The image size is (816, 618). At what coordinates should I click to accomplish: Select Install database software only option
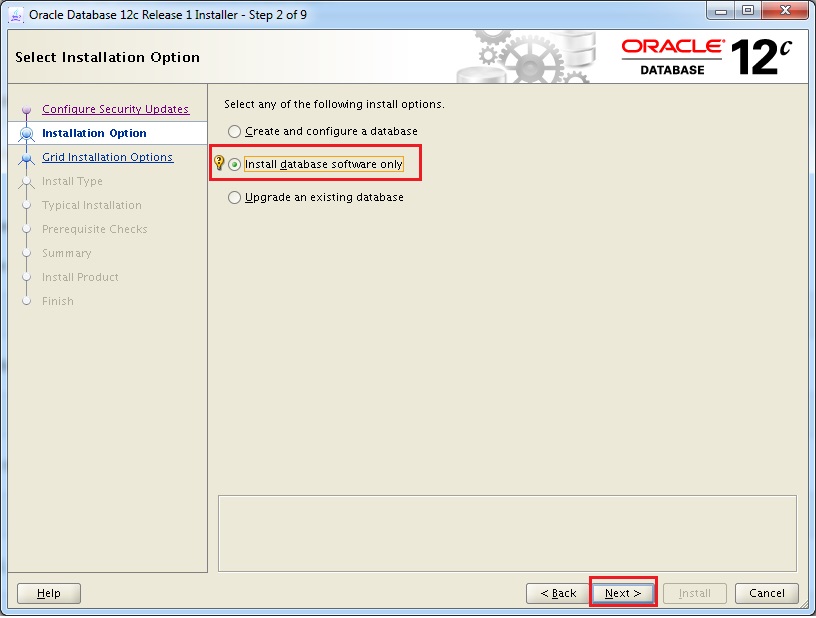click(x=235, y=165)
